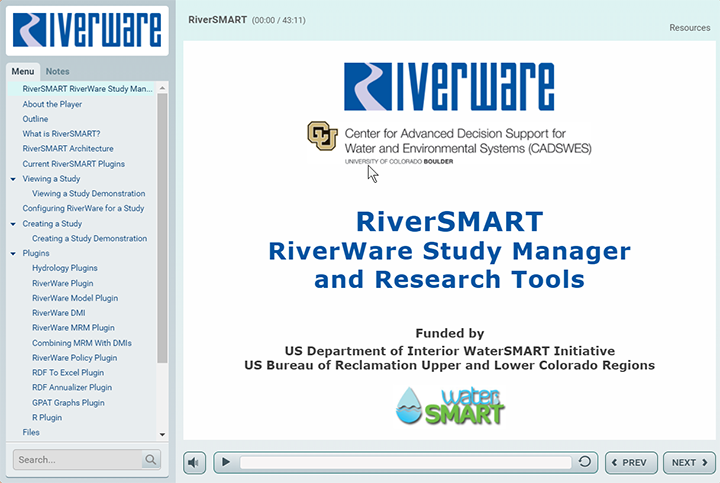Open Viewing a Study Demonstration
Viewport: 720px width, 483px height.
pyautogui.click(x=89, y=194)
